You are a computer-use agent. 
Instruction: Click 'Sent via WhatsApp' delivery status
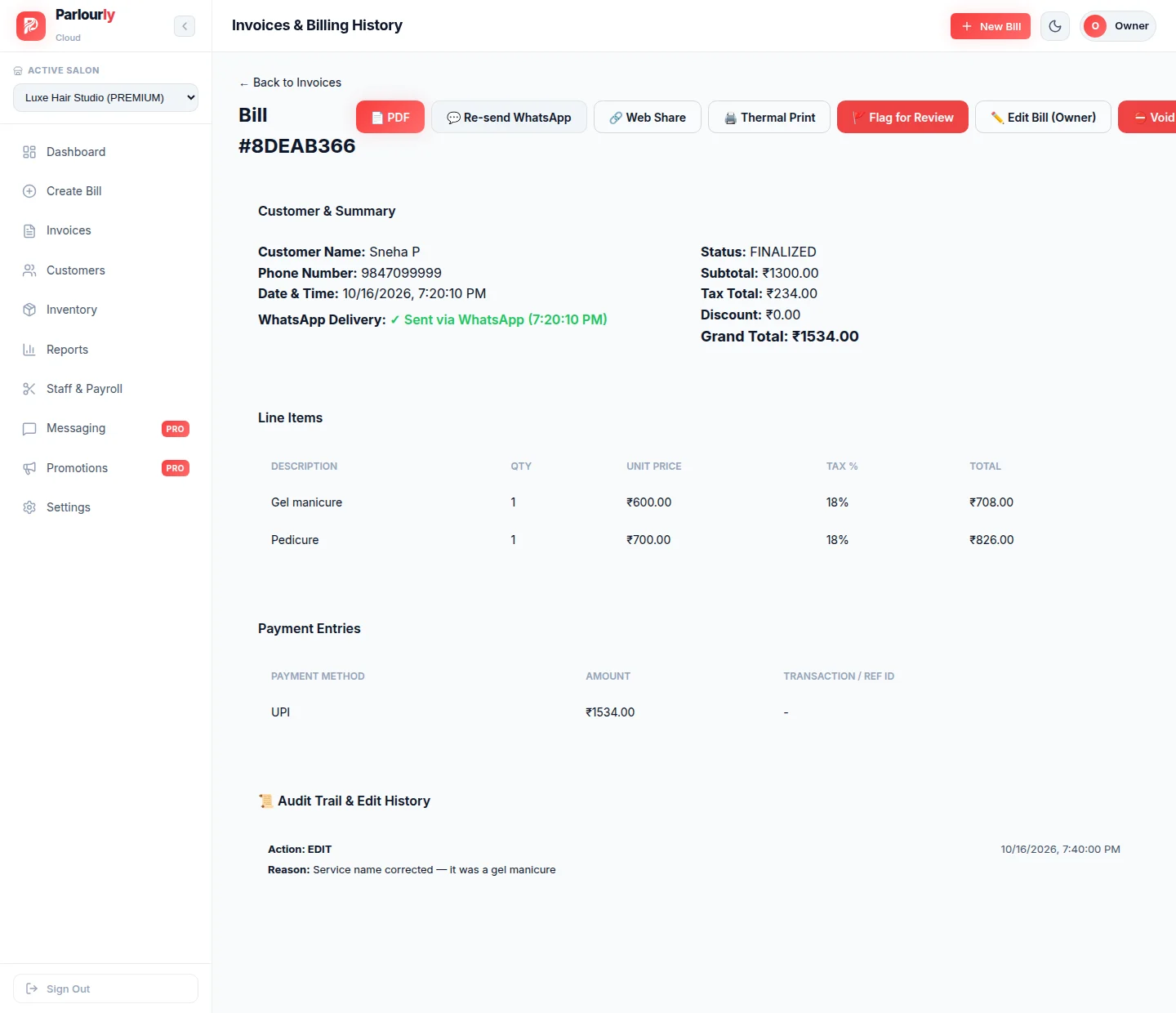click(498, 319)
